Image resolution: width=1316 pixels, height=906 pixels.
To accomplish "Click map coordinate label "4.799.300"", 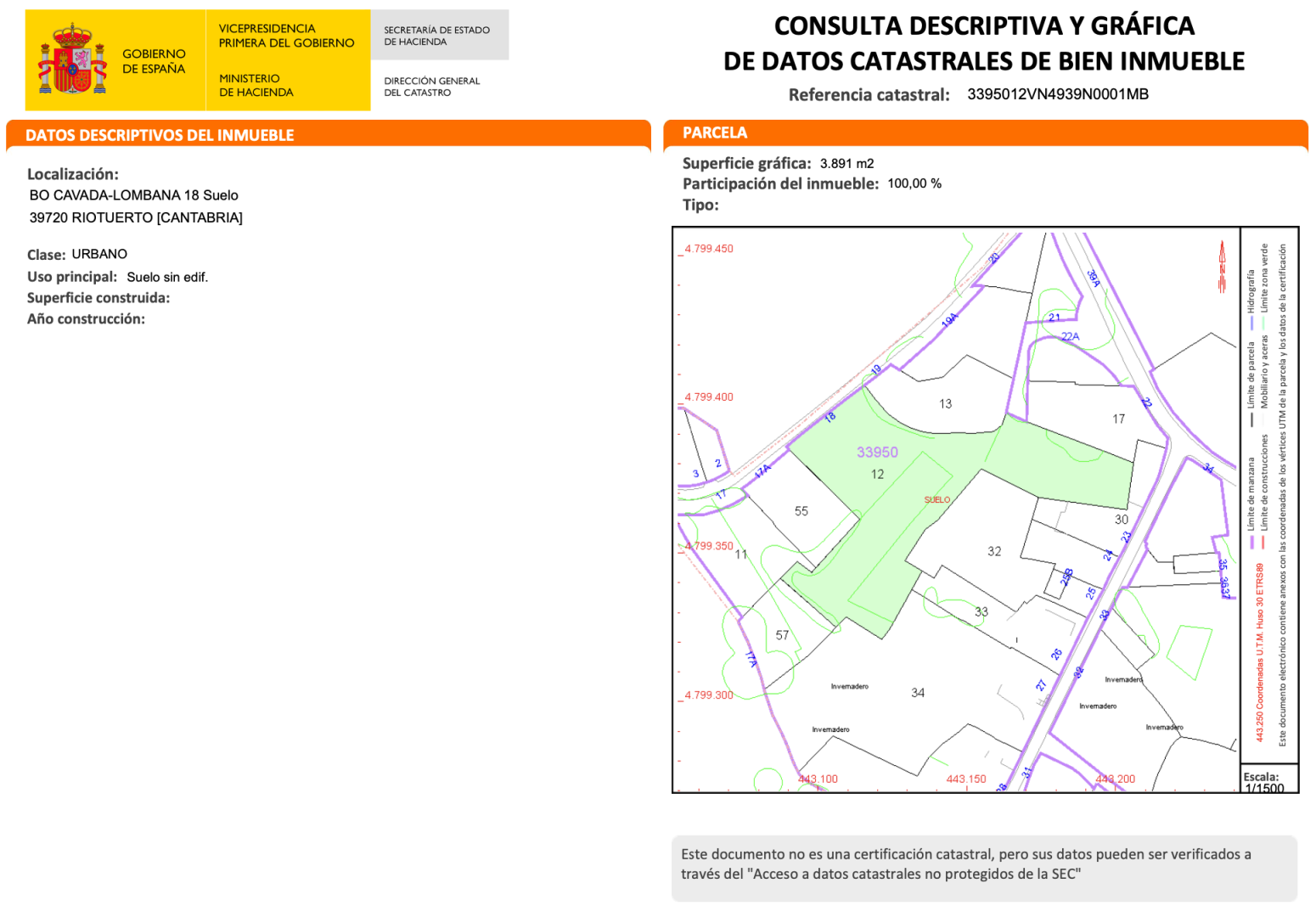I will point(709,695).
